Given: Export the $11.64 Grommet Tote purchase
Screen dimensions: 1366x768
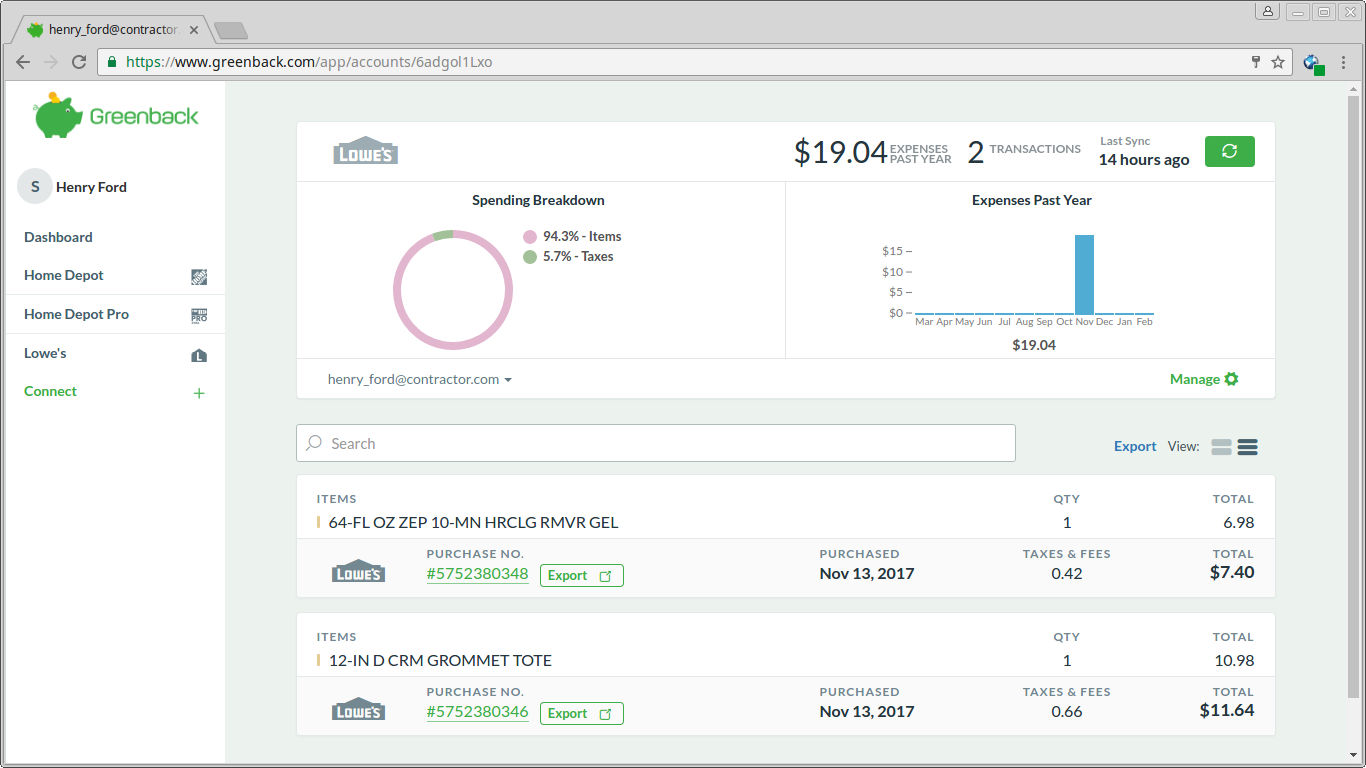Looking at the screenshot, I should click(x=581, y=713).
